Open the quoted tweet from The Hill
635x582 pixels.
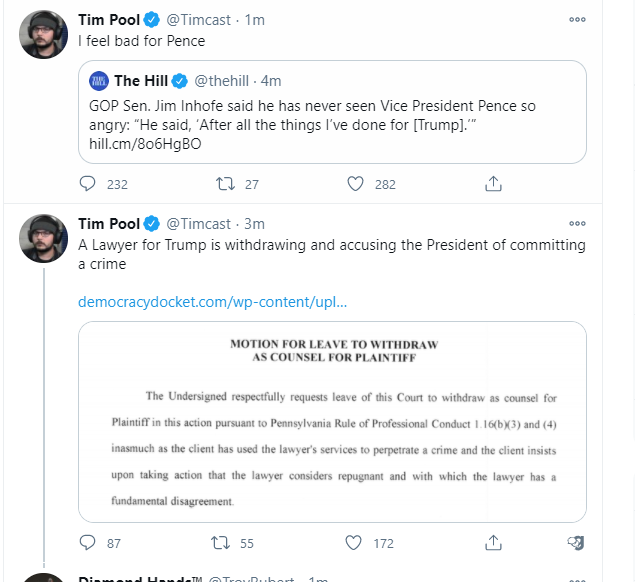point(332,112)
